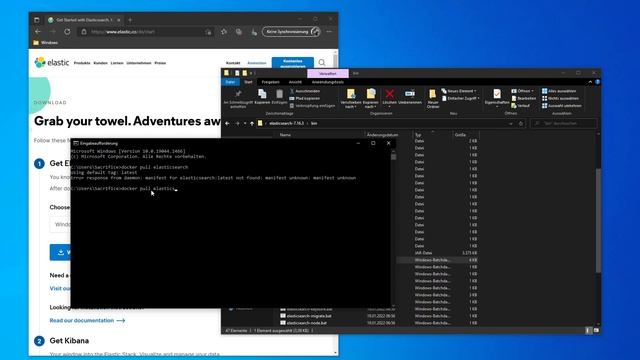Switch Explorer to large icons view

[596, 330]
